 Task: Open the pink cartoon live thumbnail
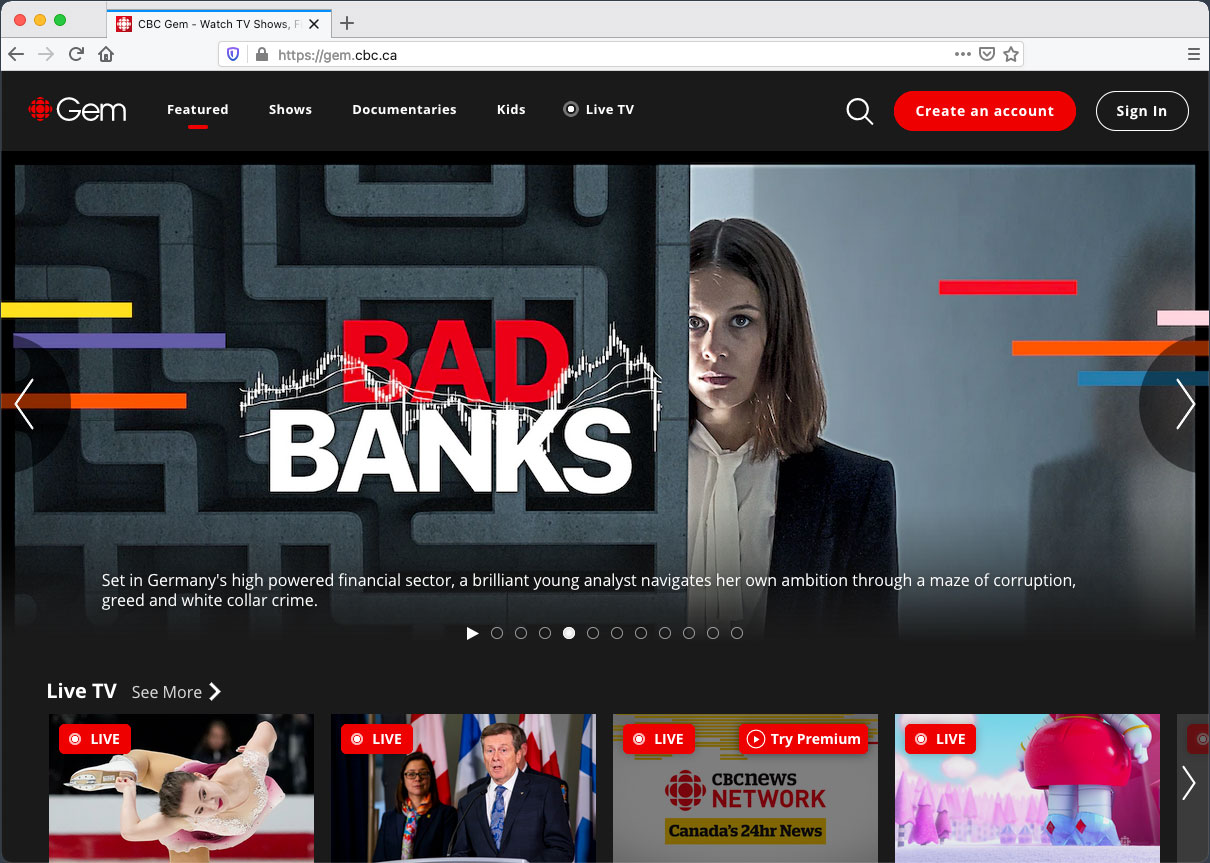coord(1027,788)
